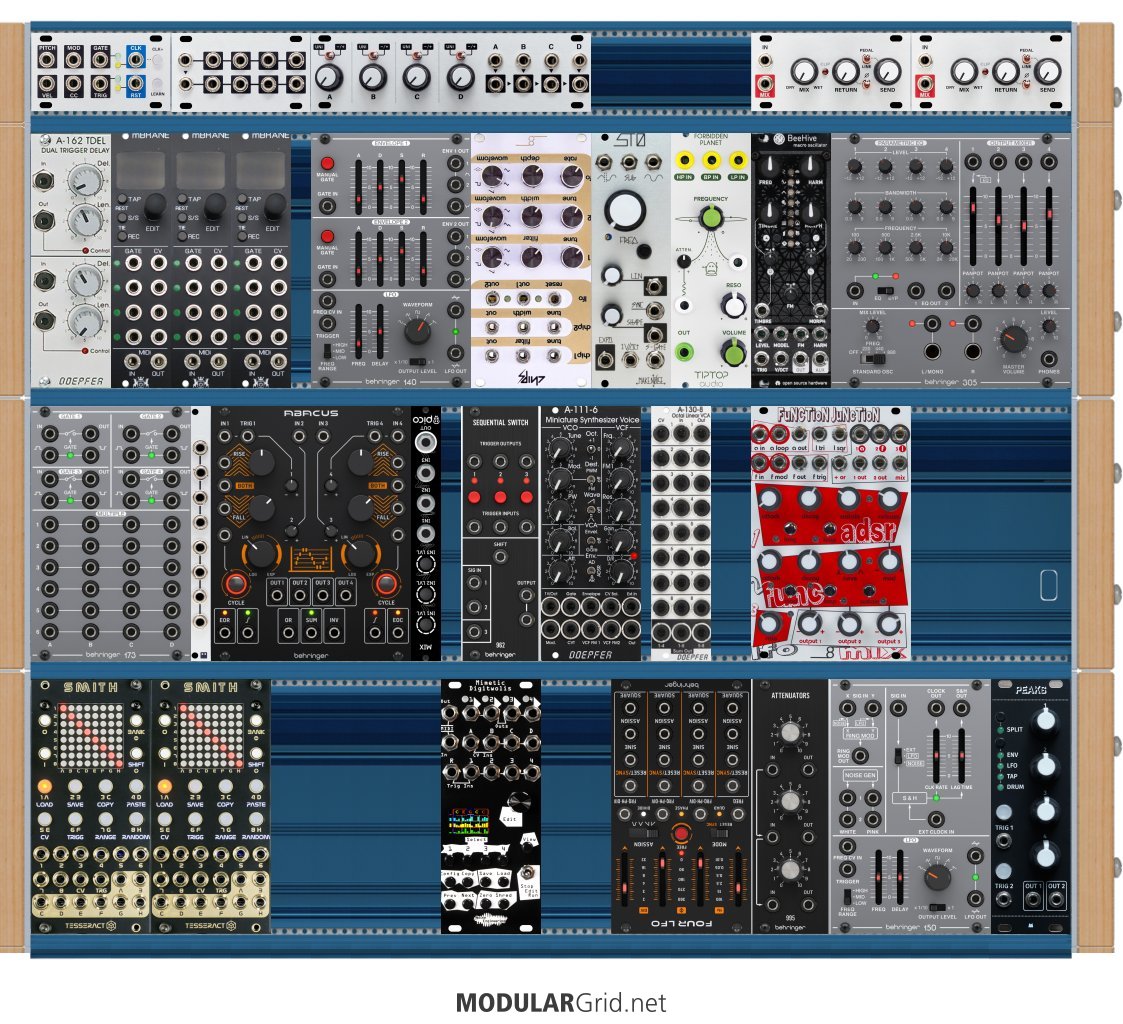The image size is (1123, 1024).
Task: Click the Phones jack on Behringer 305
Action: 1049,358
